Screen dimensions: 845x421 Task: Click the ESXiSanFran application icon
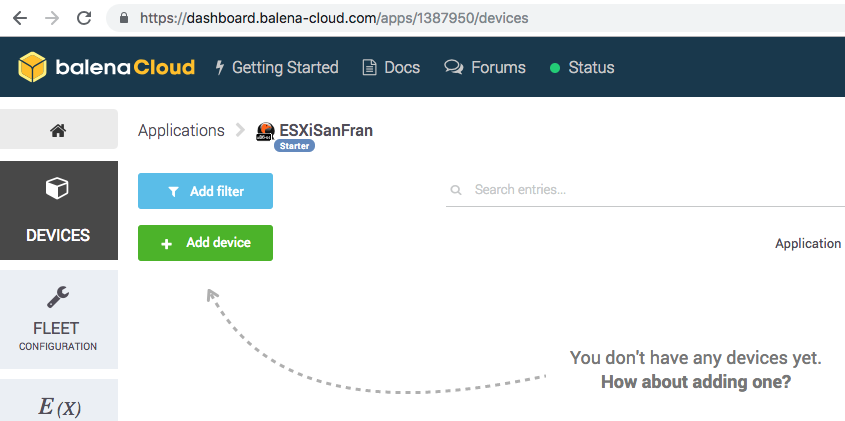pos(265,131)
